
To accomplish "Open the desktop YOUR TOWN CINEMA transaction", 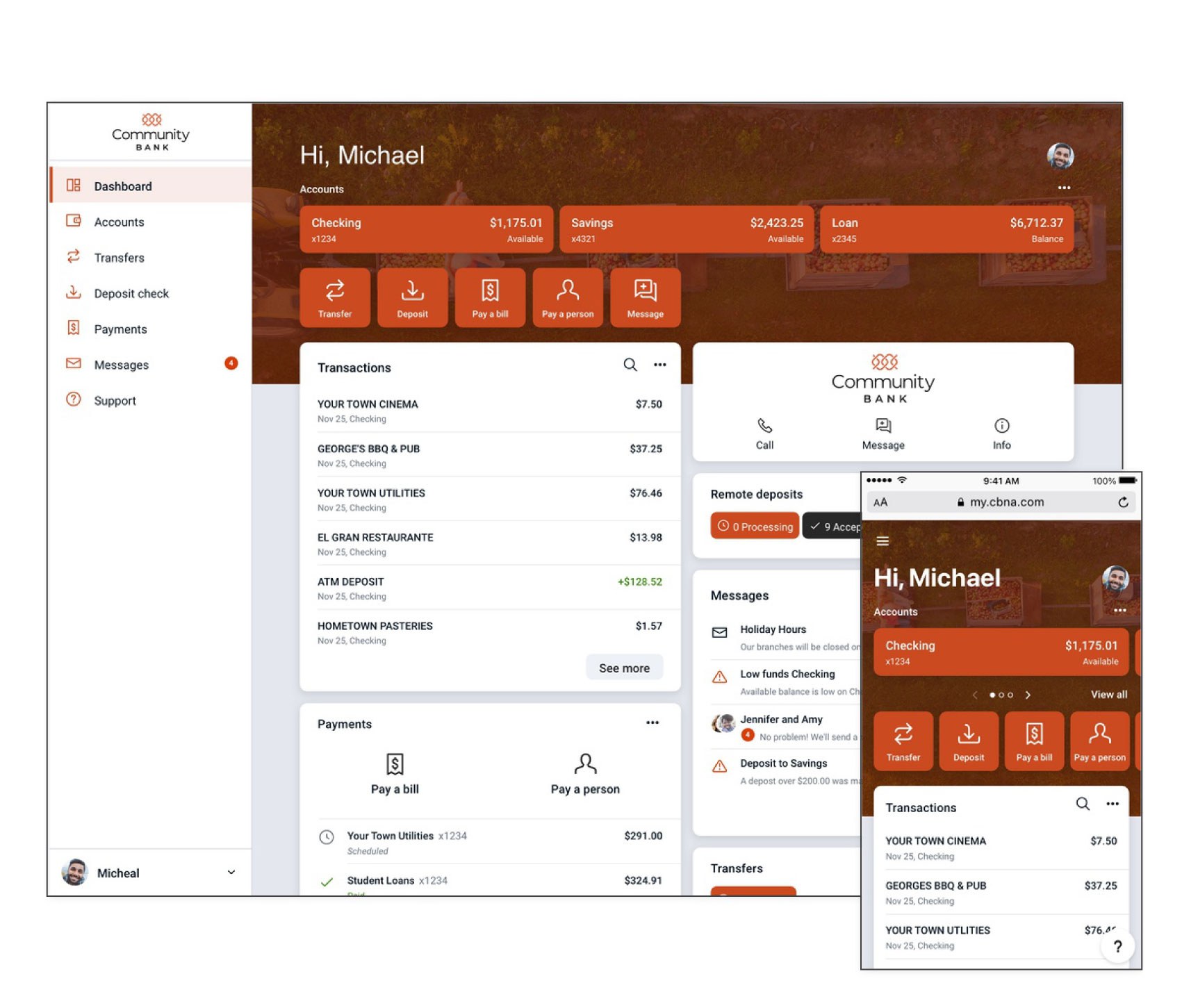I will pyautogui.click(x=490, y=411).
